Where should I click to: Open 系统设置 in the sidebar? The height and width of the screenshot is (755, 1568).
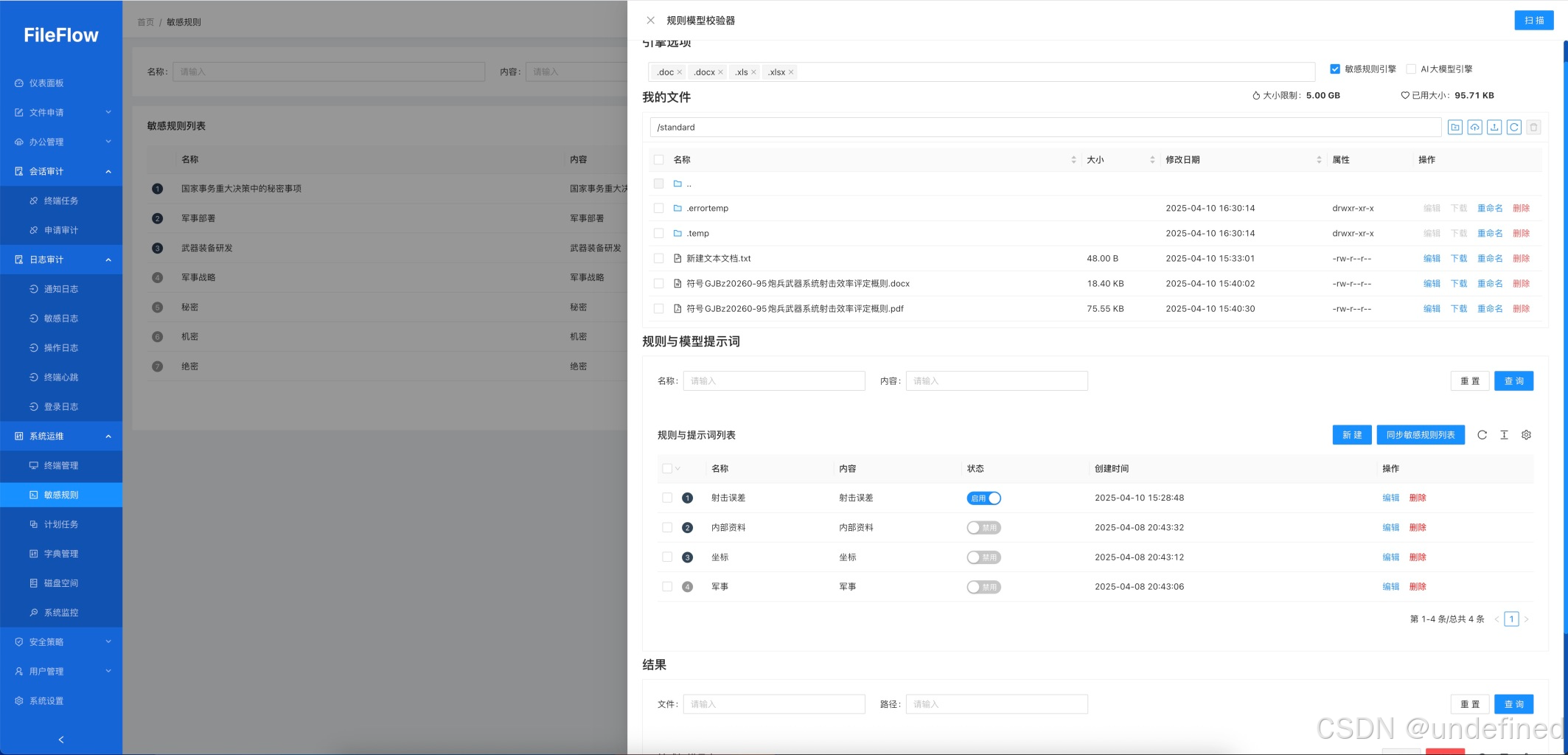61,701
